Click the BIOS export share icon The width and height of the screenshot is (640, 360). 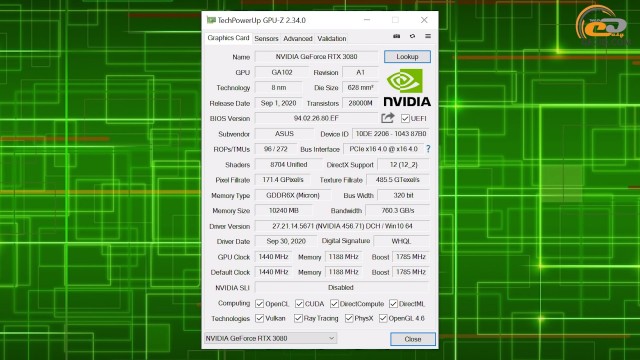[387, 118]
